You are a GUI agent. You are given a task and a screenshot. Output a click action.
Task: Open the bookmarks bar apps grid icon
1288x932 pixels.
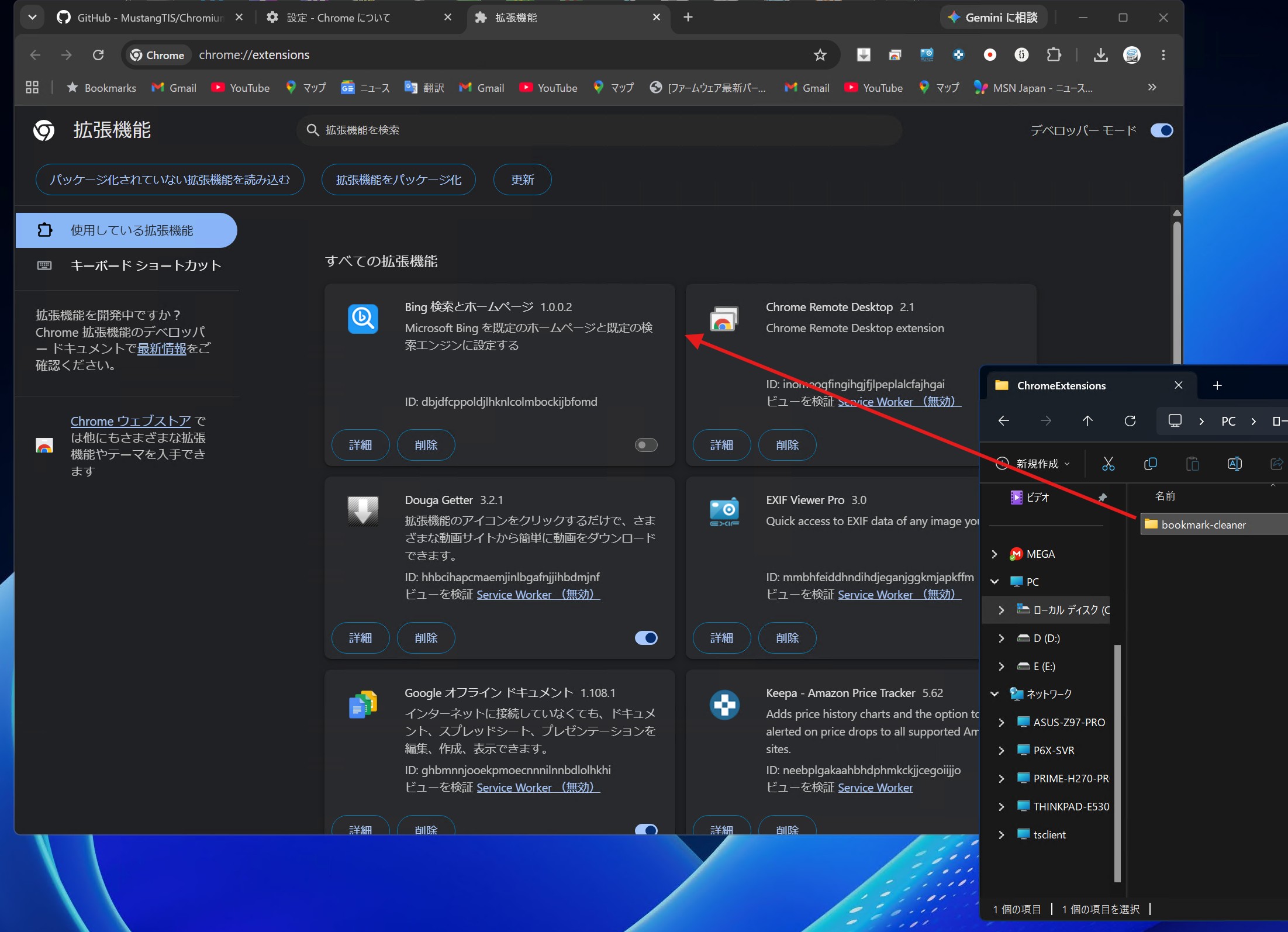click(32, 88)
